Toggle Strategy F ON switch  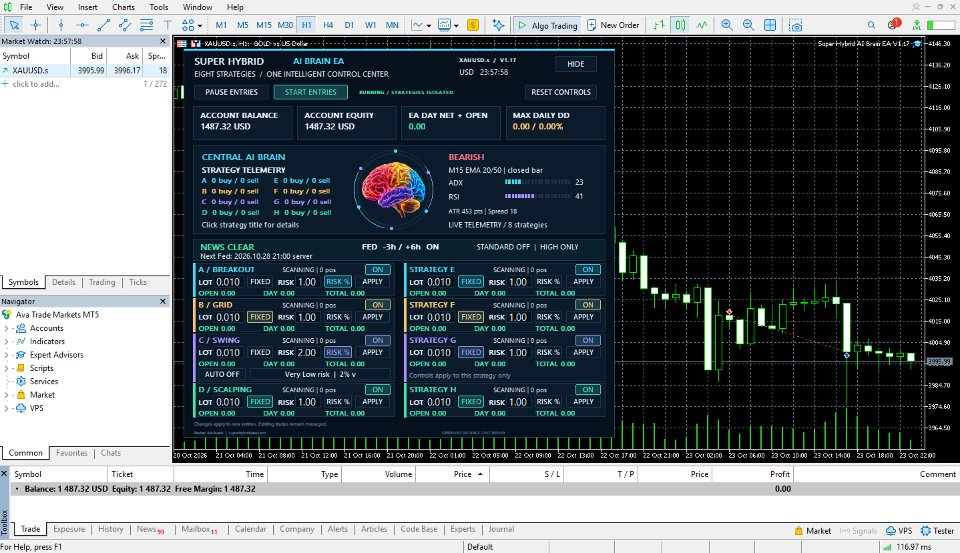pyautogui.click(x=588, y=305)
